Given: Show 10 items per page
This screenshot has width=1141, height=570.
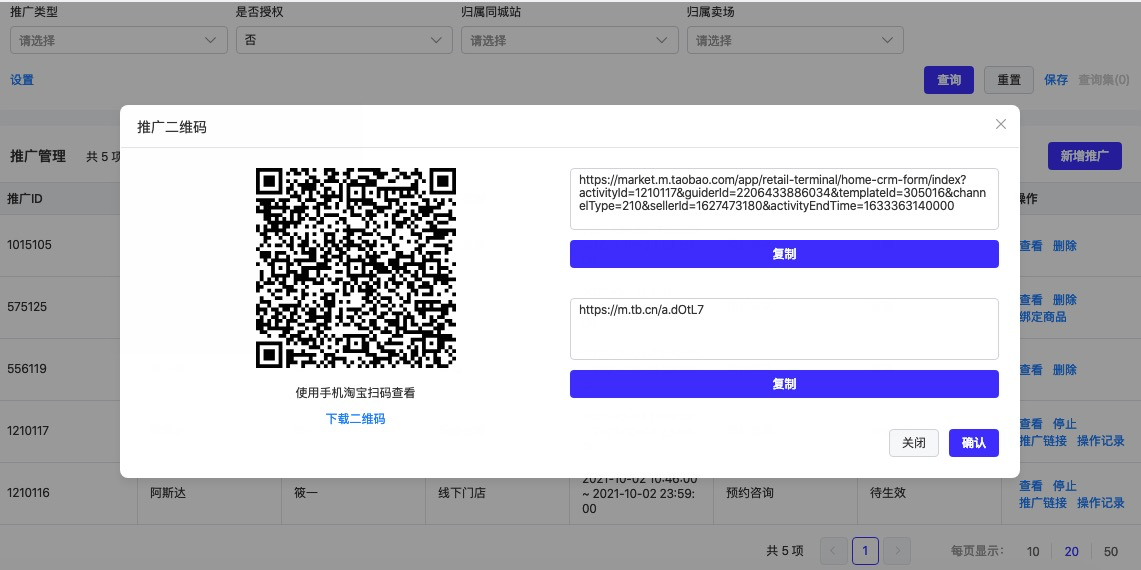Looking at the screenshot, I should pyautogui.click(x=1033, y=551).
